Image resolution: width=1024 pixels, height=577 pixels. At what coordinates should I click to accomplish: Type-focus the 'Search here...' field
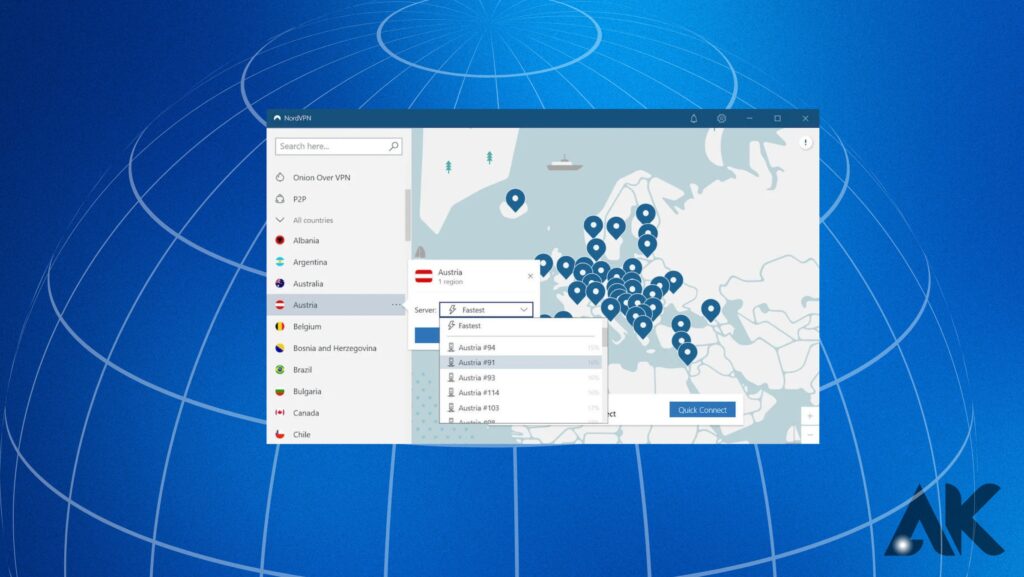[x=338, y=146]
